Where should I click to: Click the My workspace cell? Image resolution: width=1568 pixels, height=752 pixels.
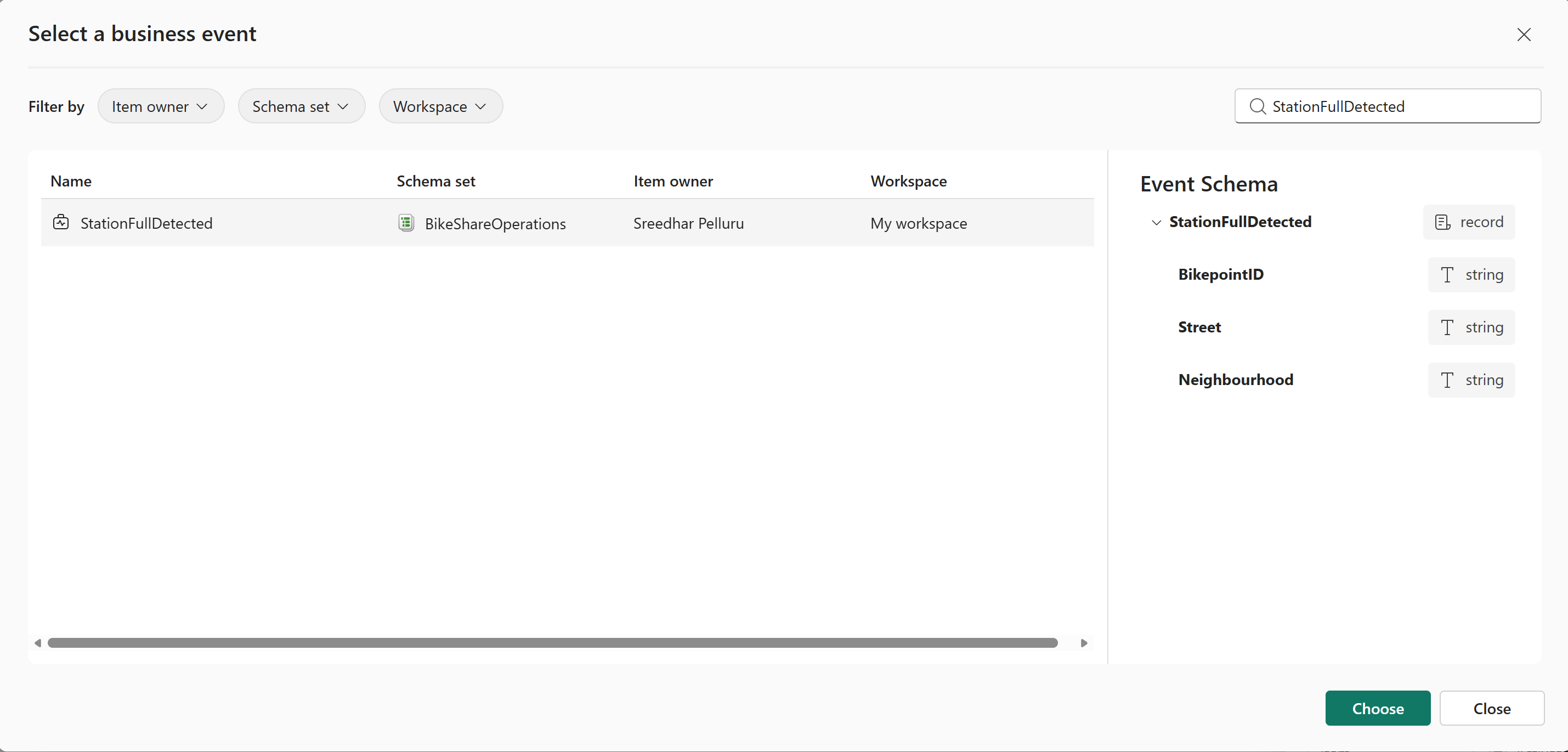coord(919,223)
